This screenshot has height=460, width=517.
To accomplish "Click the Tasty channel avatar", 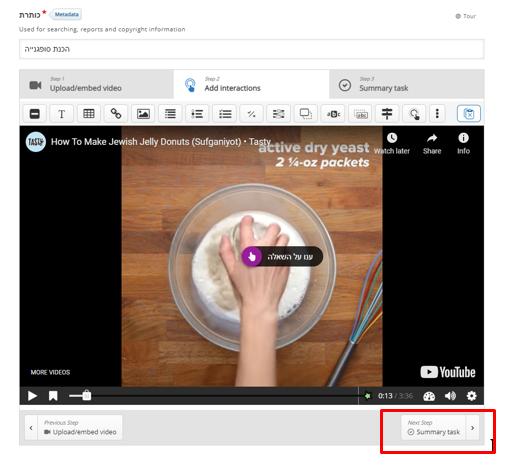I will click(x=36, y=142).
